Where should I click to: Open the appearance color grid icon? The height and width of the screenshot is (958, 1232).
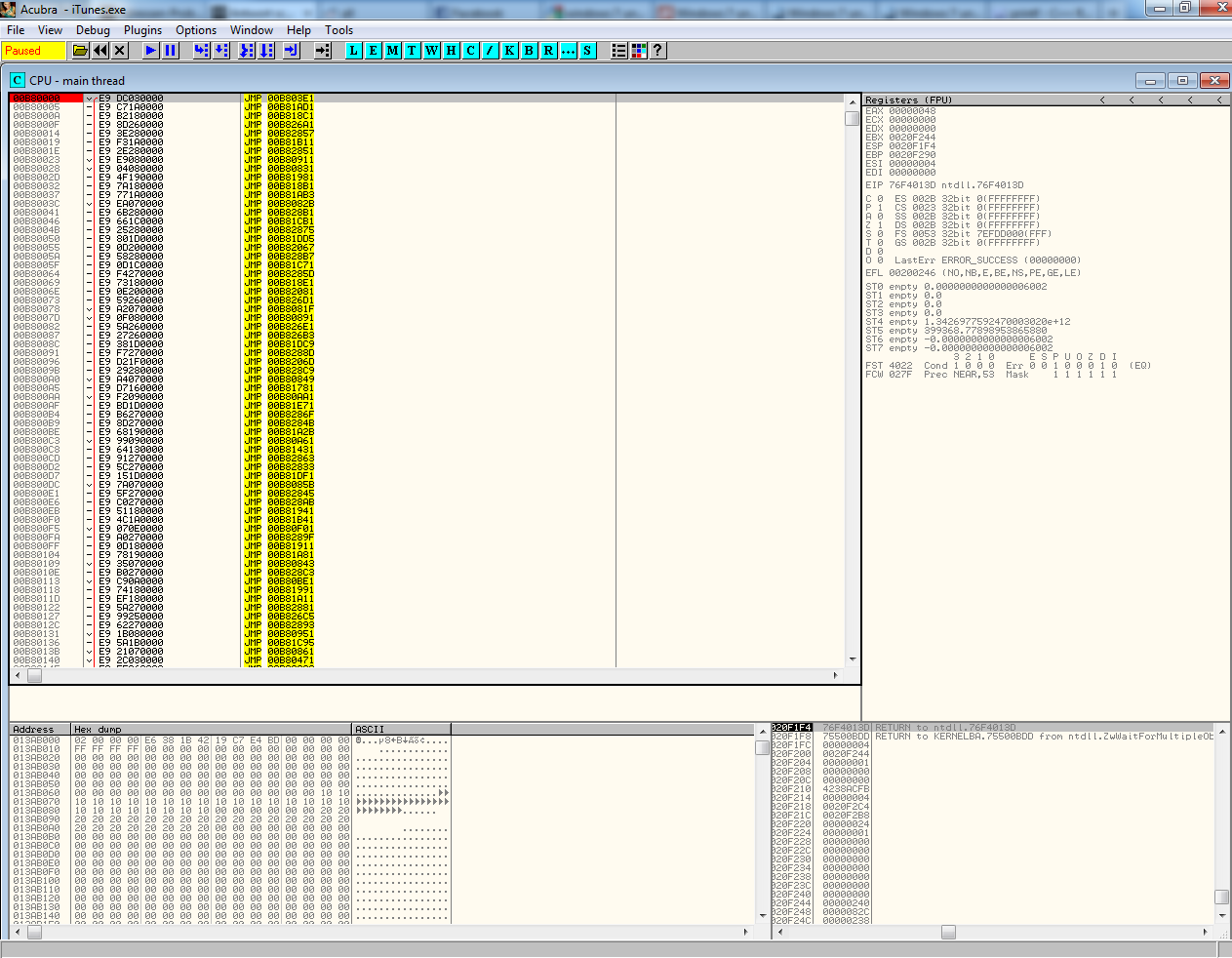[x=639, y=51]
